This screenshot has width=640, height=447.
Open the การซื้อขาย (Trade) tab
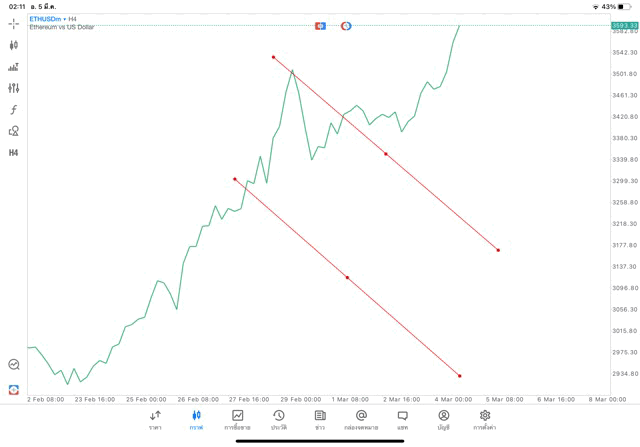238,419
